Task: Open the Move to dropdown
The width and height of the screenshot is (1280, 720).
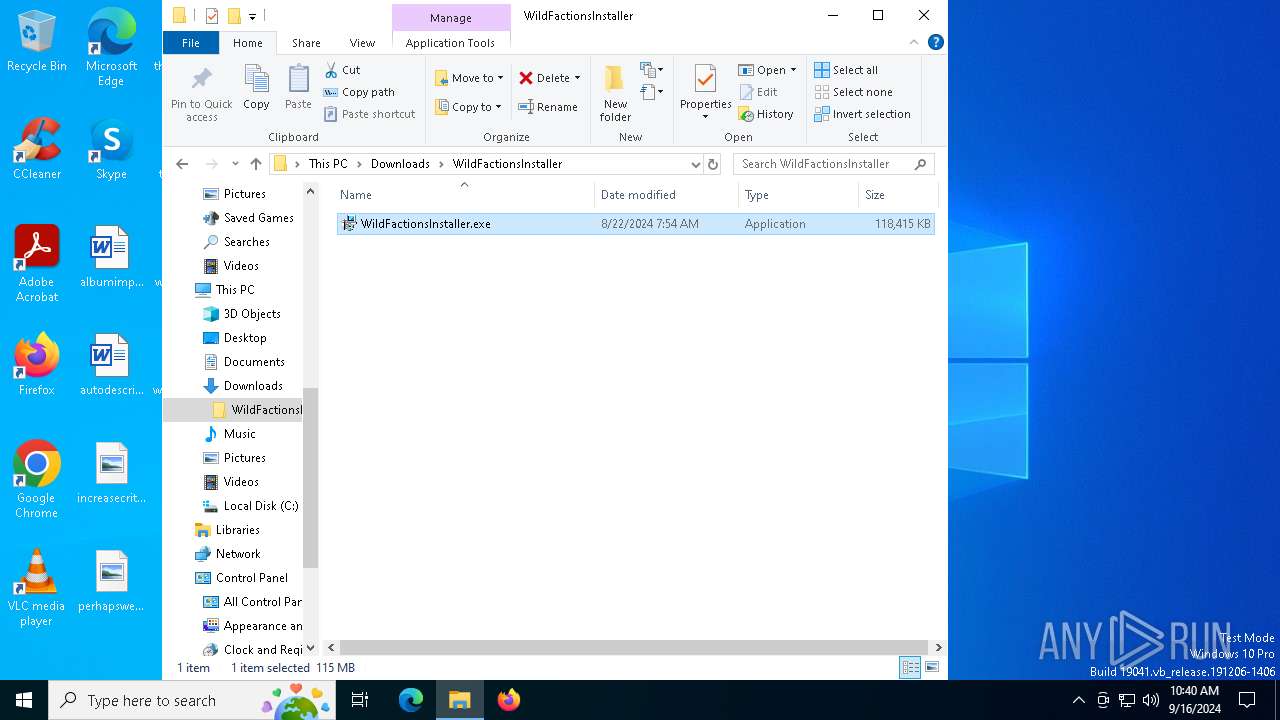Action: click(x=469, y=78)
